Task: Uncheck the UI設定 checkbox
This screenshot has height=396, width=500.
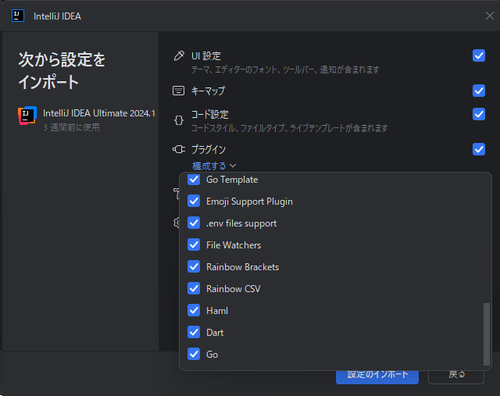Action: pyautogui.click(x=479, y=56)
